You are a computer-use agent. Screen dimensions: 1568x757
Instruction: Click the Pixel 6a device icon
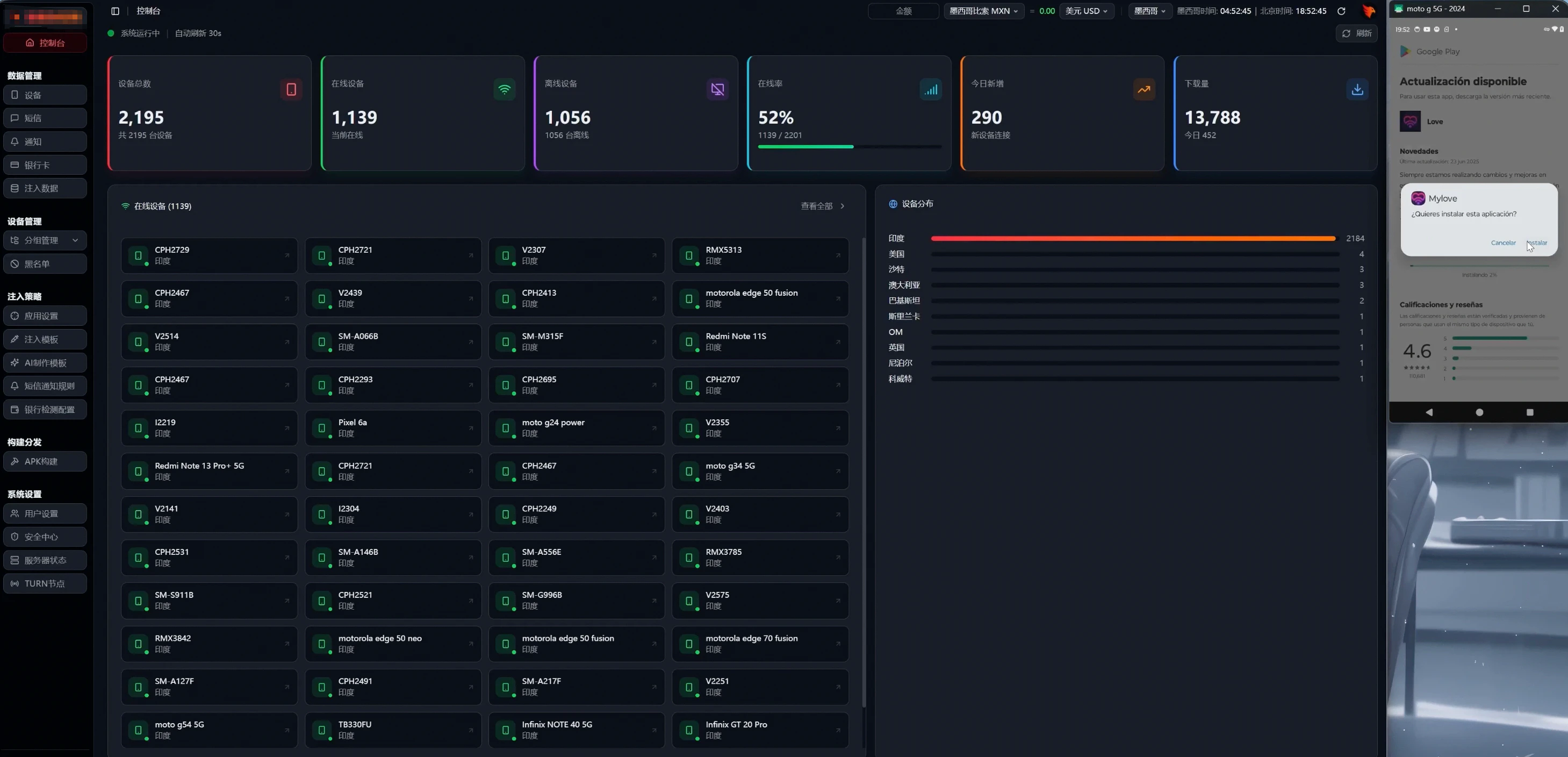pyautogui.click(x=321, y=428)
